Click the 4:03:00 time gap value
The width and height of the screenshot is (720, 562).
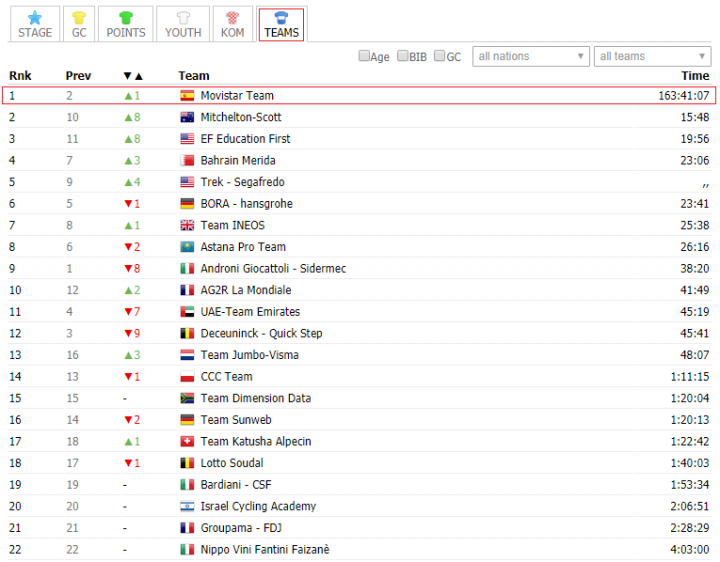pos(690,550)
